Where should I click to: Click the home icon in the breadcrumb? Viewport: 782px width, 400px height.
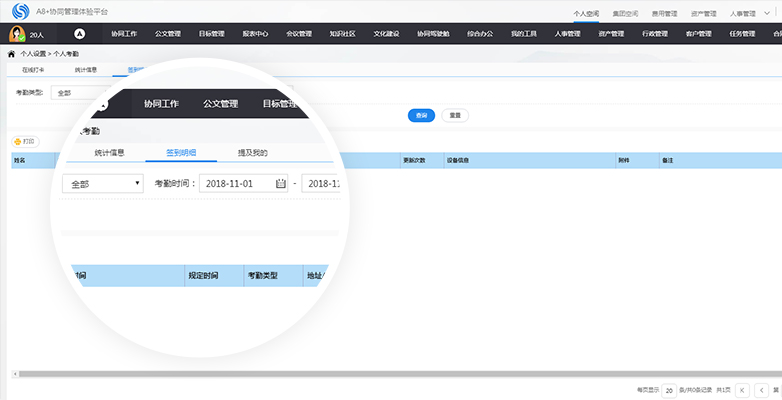11,53
